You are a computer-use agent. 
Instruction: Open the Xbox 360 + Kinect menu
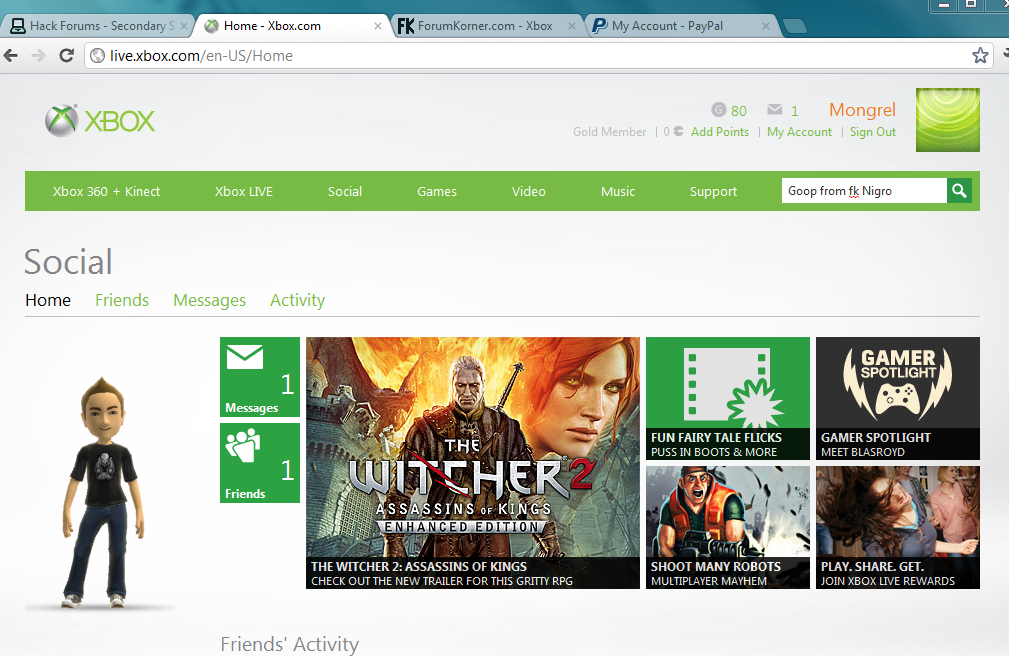click(x=106, y=191)
